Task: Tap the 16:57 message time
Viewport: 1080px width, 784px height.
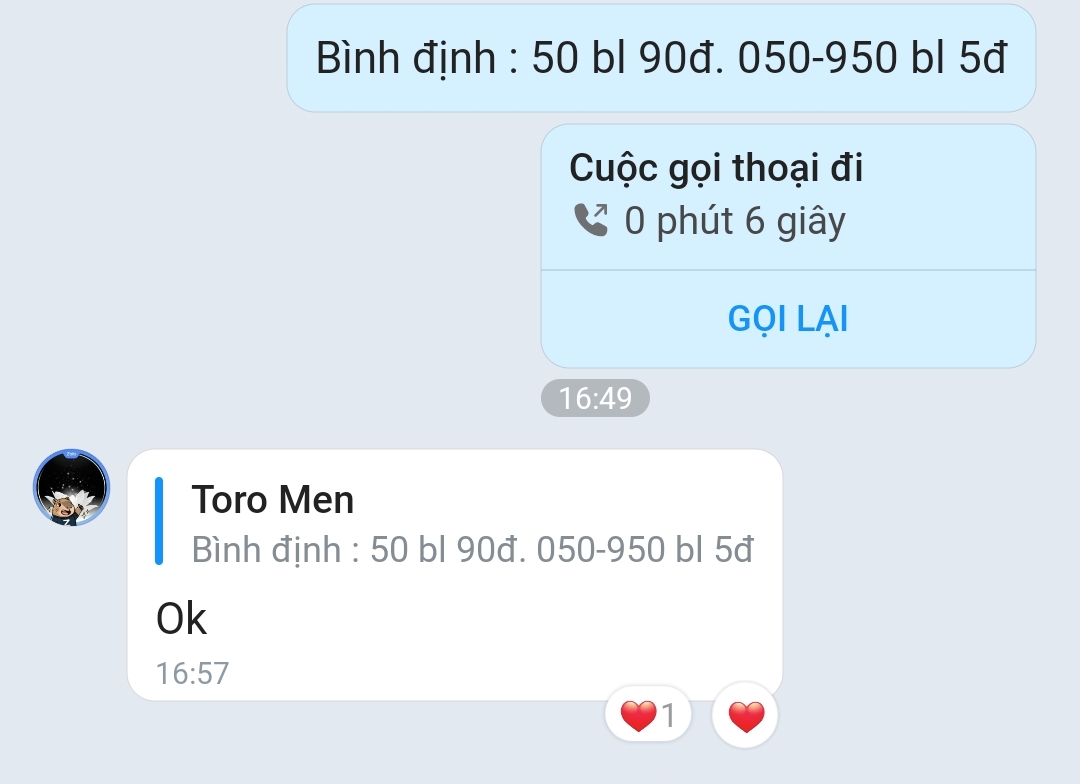Action: point(192,673)
